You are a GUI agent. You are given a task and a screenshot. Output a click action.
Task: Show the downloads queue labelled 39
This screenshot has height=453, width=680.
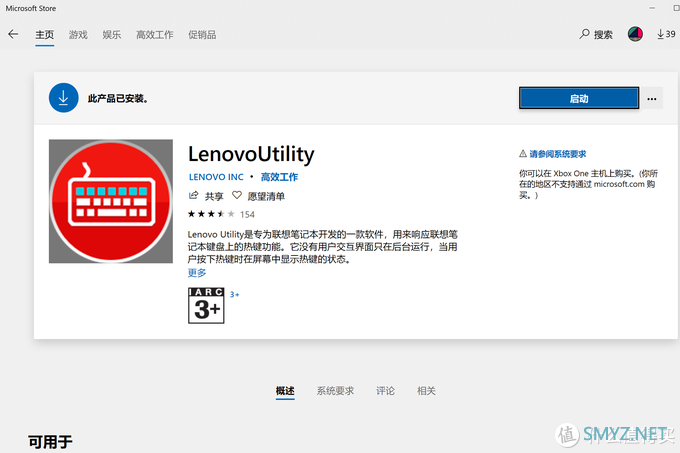[666, 34]
